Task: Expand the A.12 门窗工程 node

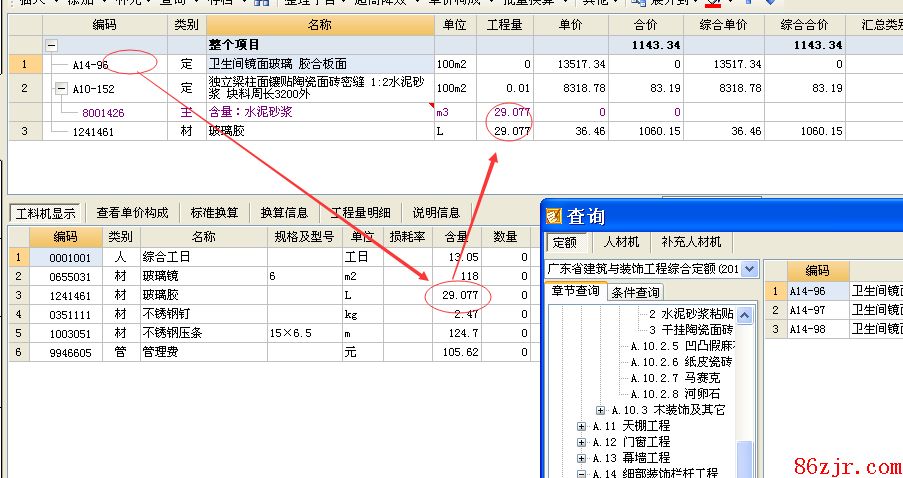Action: (x=582, y=442)
